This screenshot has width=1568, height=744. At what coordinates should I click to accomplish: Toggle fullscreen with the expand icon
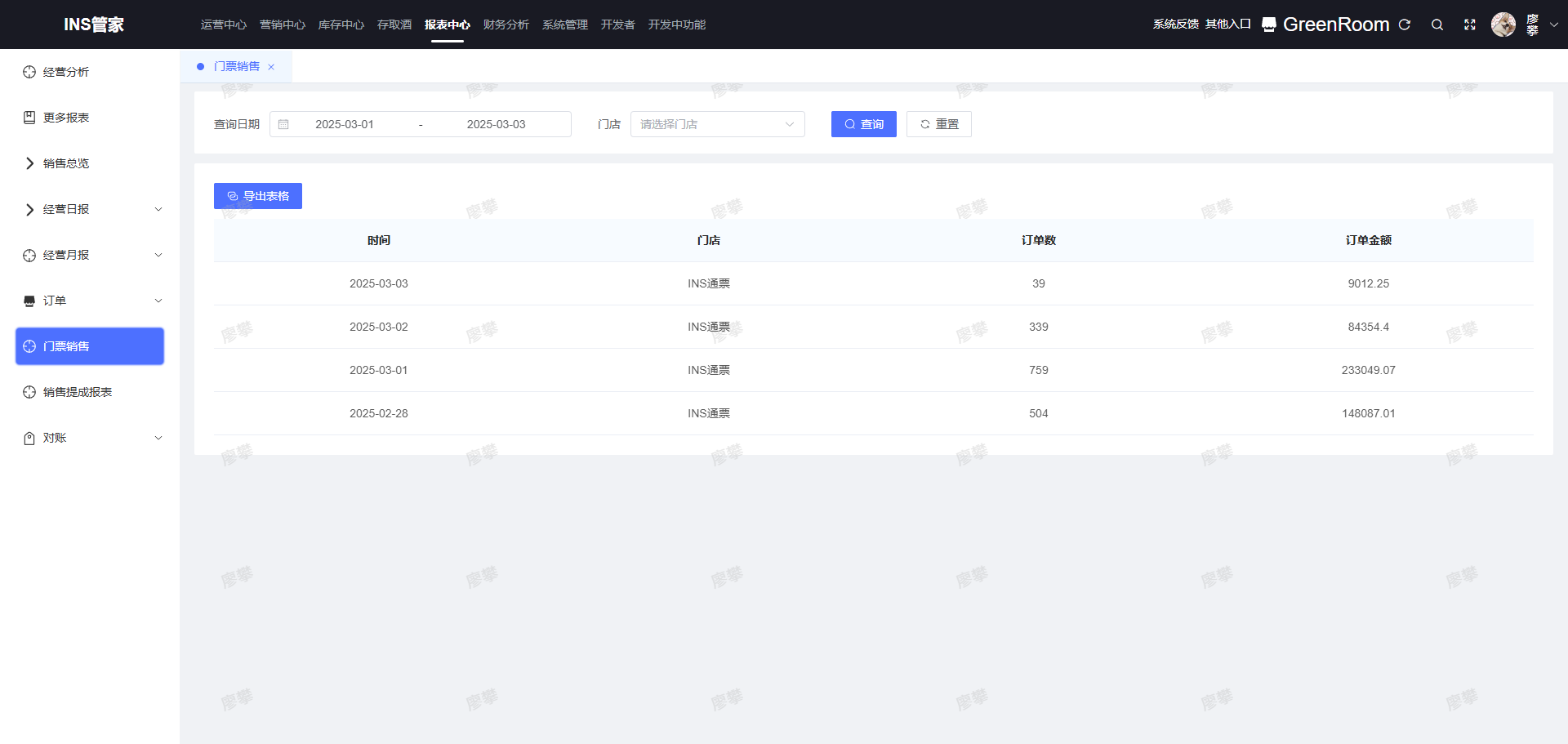[1470, 25]
